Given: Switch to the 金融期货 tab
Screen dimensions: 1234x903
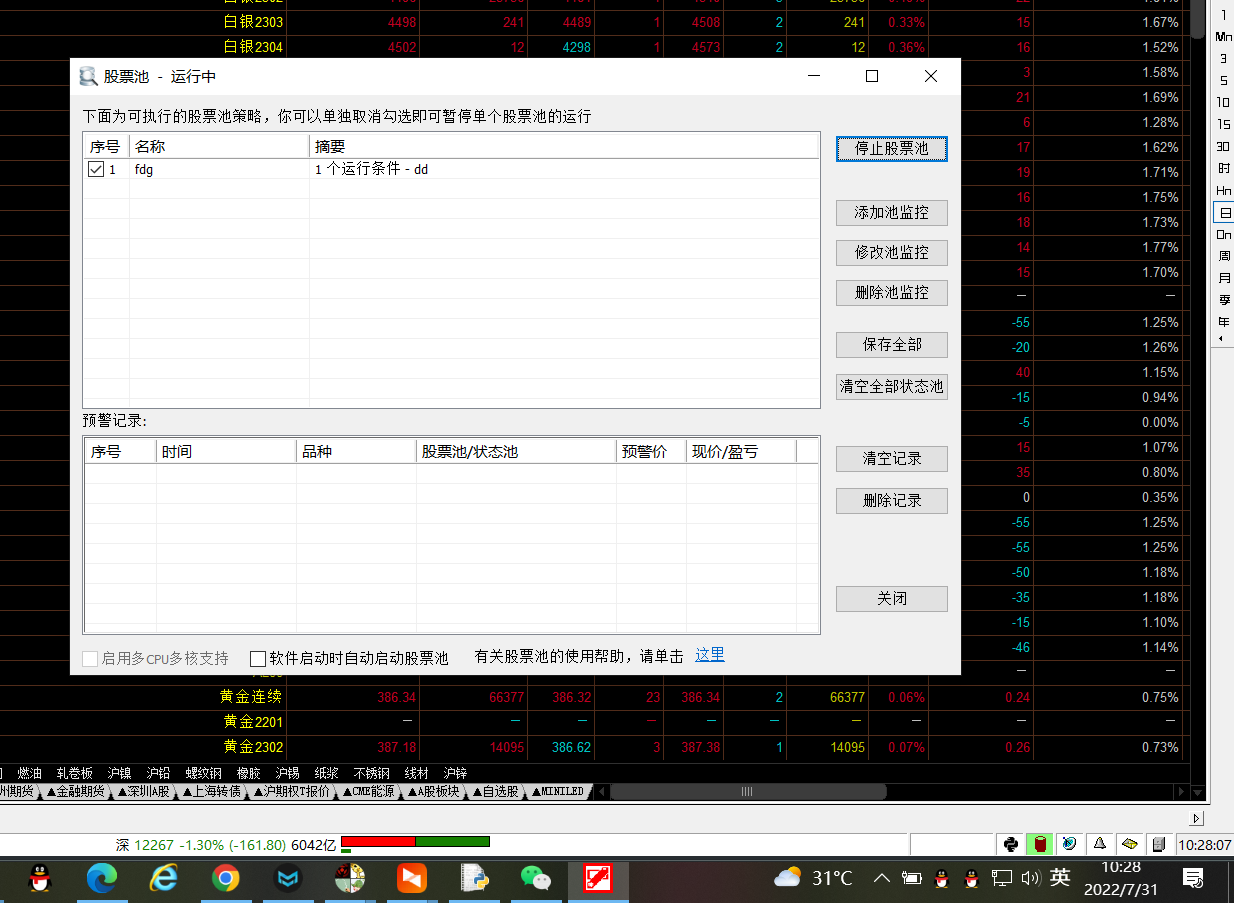Looking at the screenshot, I should (x=77, y=791).
